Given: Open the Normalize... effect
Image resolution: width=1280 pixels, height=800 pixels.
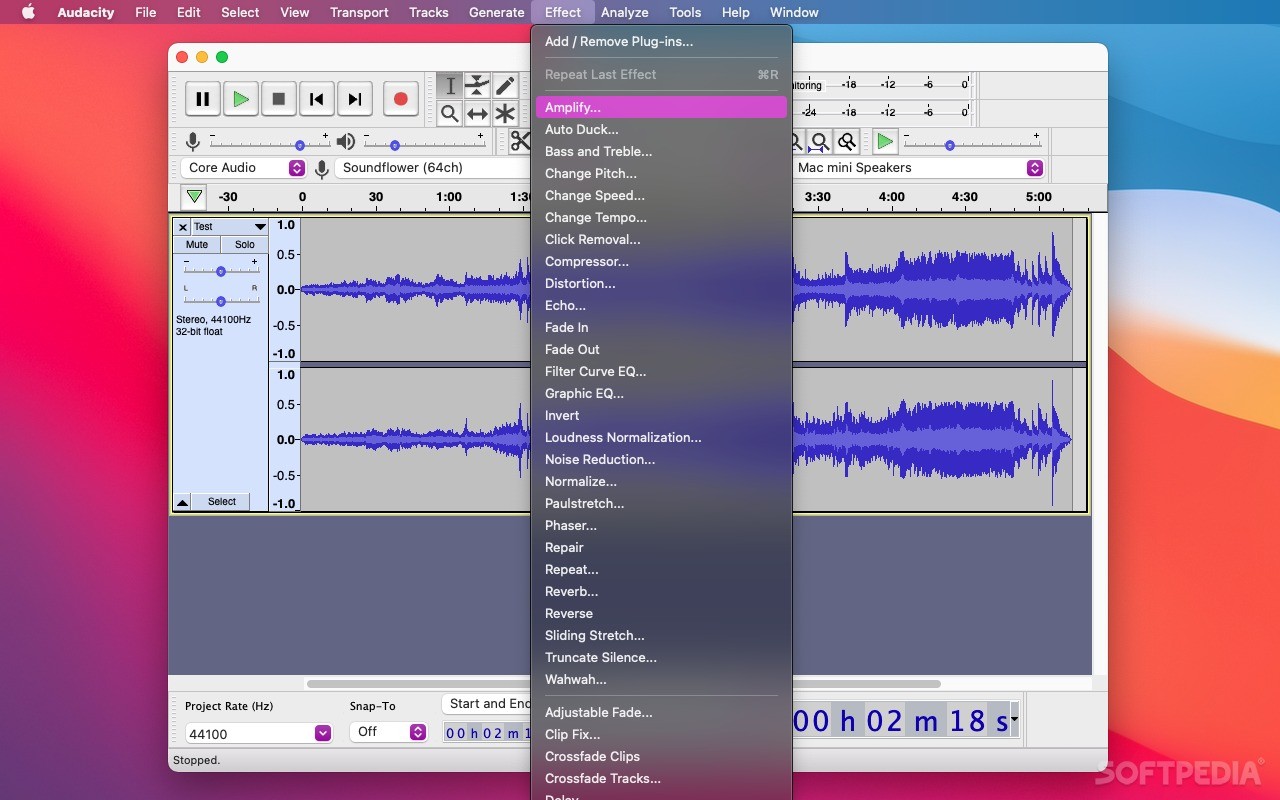Looking at the screenshot, I should point(661,481).
